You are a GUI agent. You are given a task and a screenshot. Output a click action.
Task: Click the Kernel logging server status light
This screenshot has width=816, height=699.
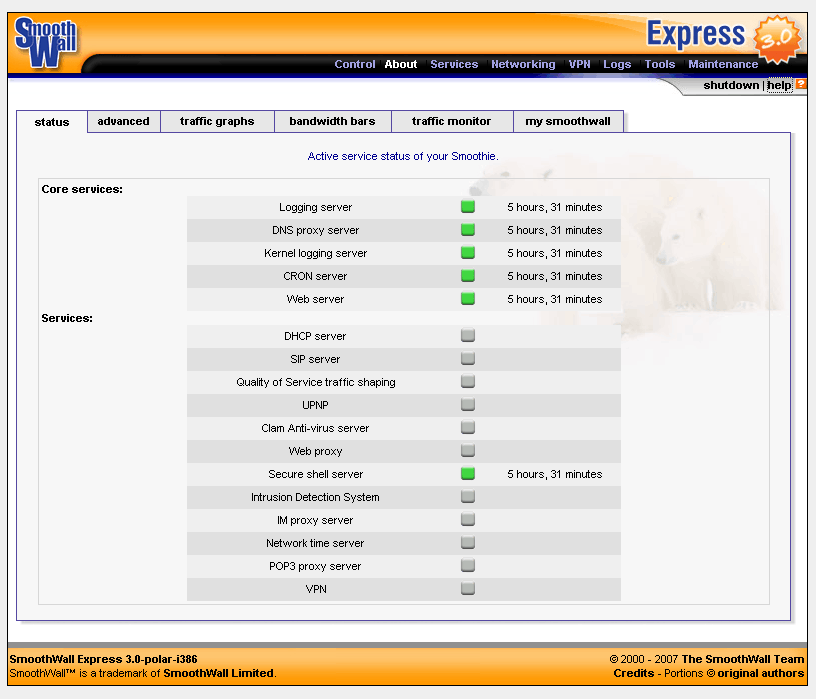pyautogui.click(x=468, y=252)
